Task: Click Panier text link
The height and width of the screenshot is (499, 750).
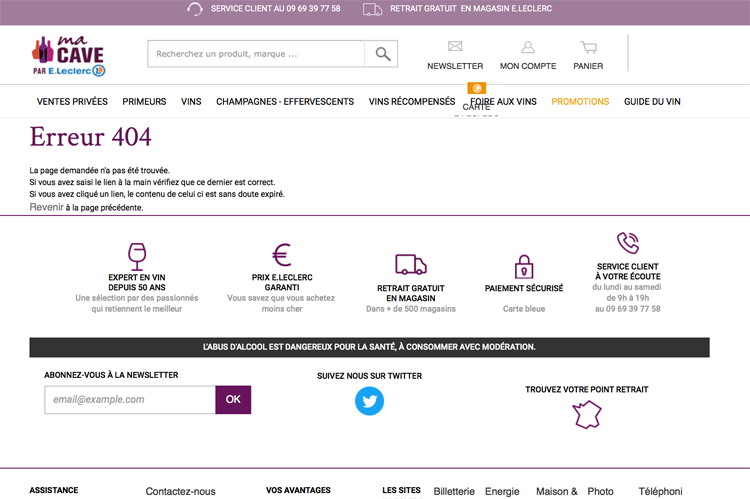Action: pos(588,66)
